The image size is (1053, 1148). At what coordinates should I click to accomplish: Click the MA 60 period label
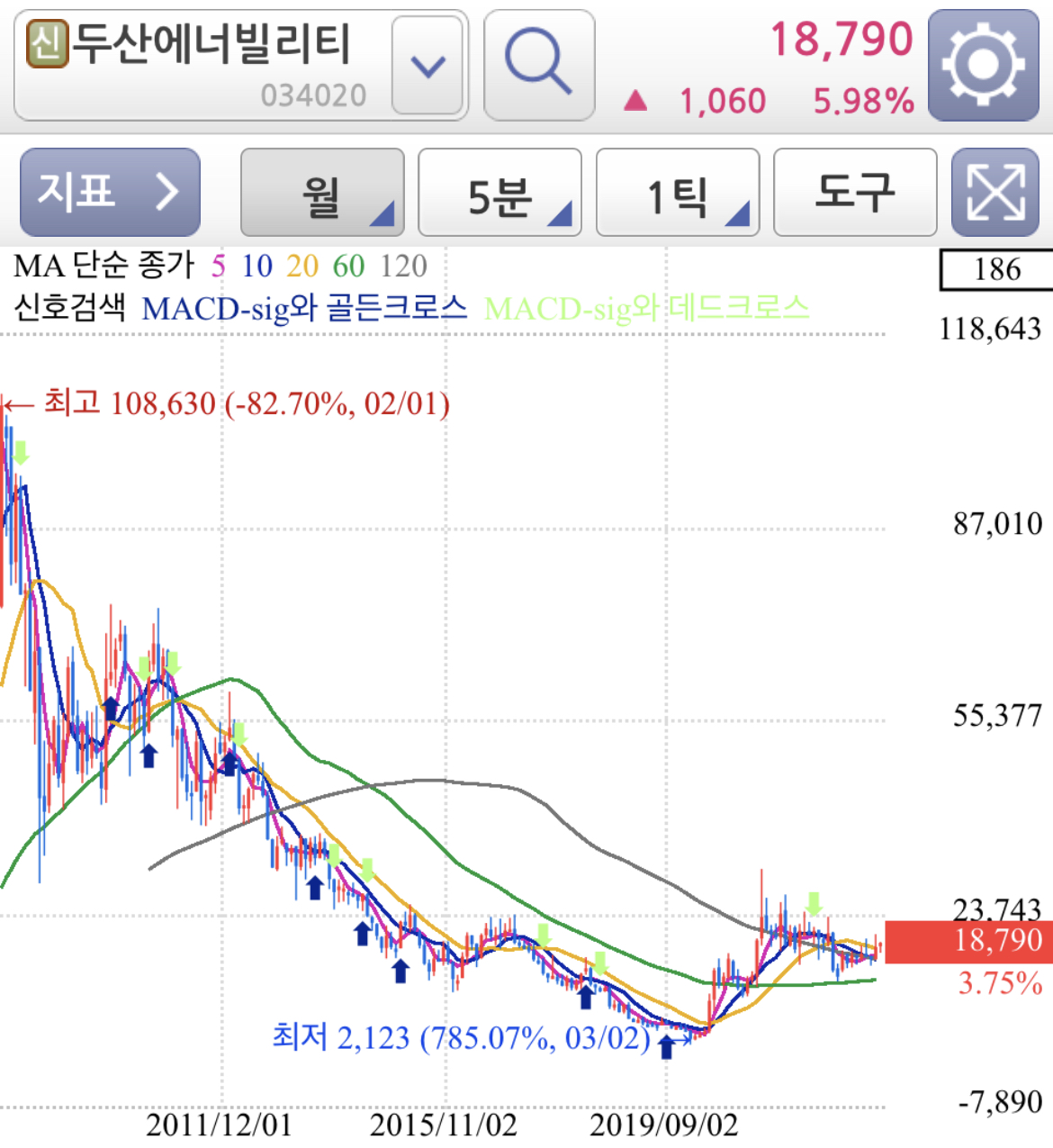pos(348,266)
